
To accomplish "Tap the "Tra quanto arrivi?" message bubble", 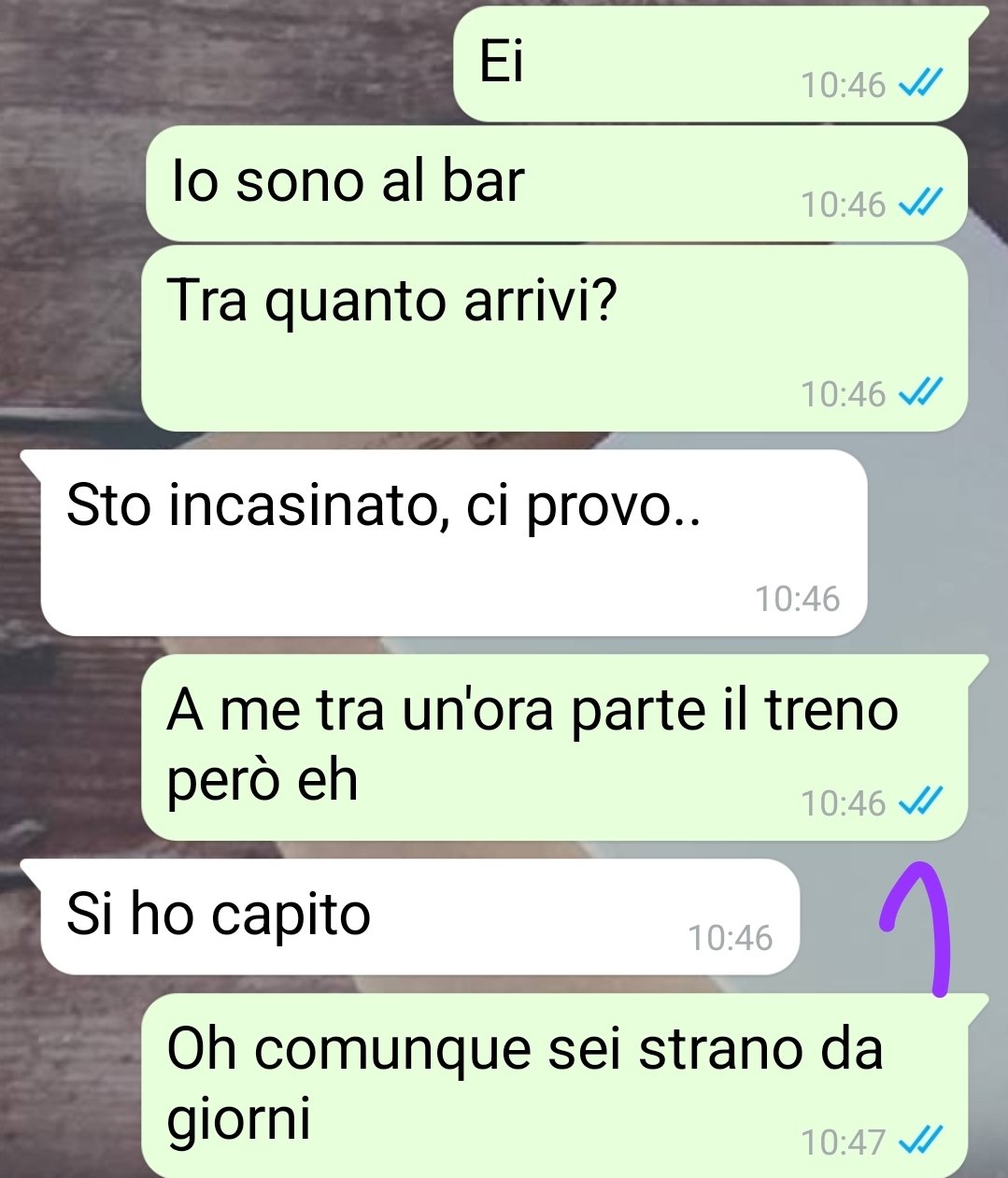I will [x=554, y=338].
